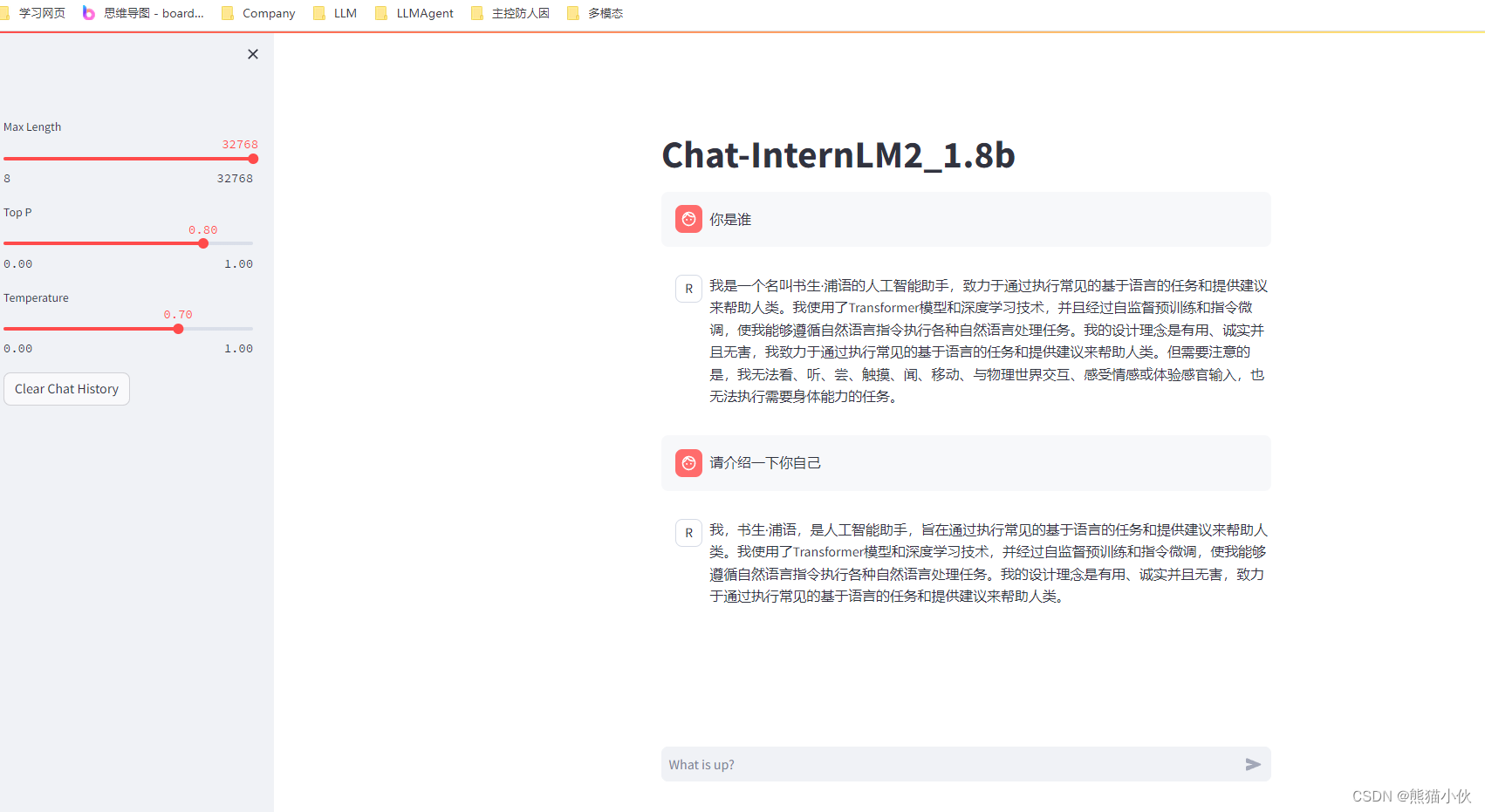Click the robot avatar of the first reply

point(688,289)
